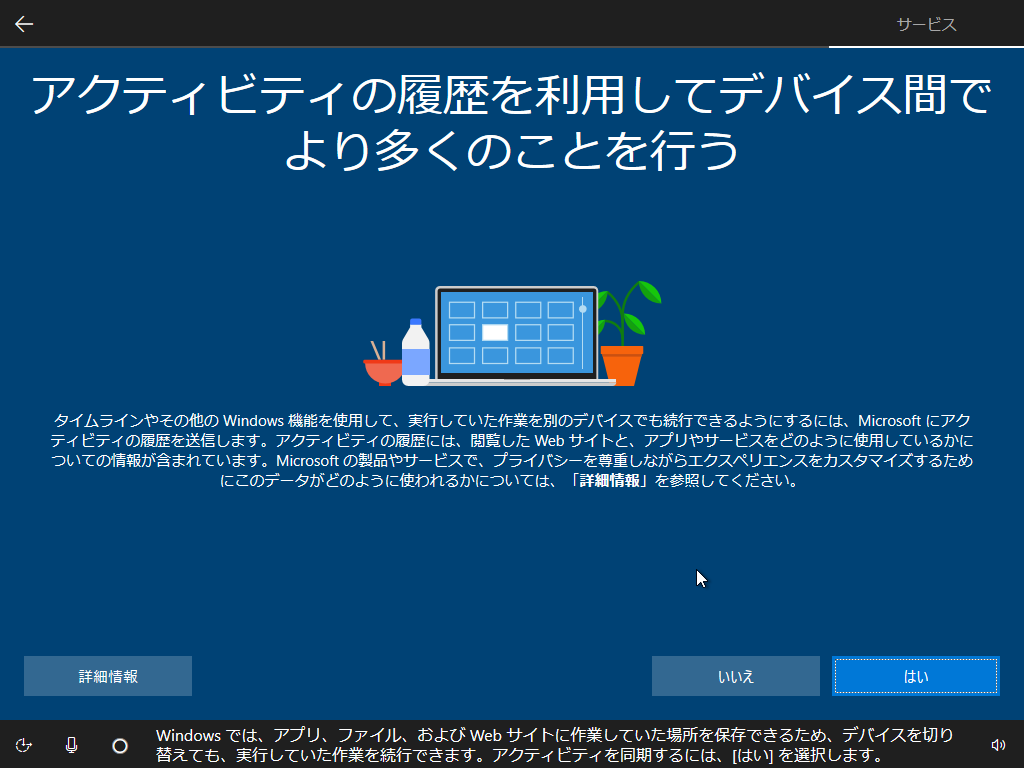The height and width of the screenshot is (768, 1024).
Task: Open 詳細情報 for privacy details
Action: pyautogui.click(x=107, y=675)
